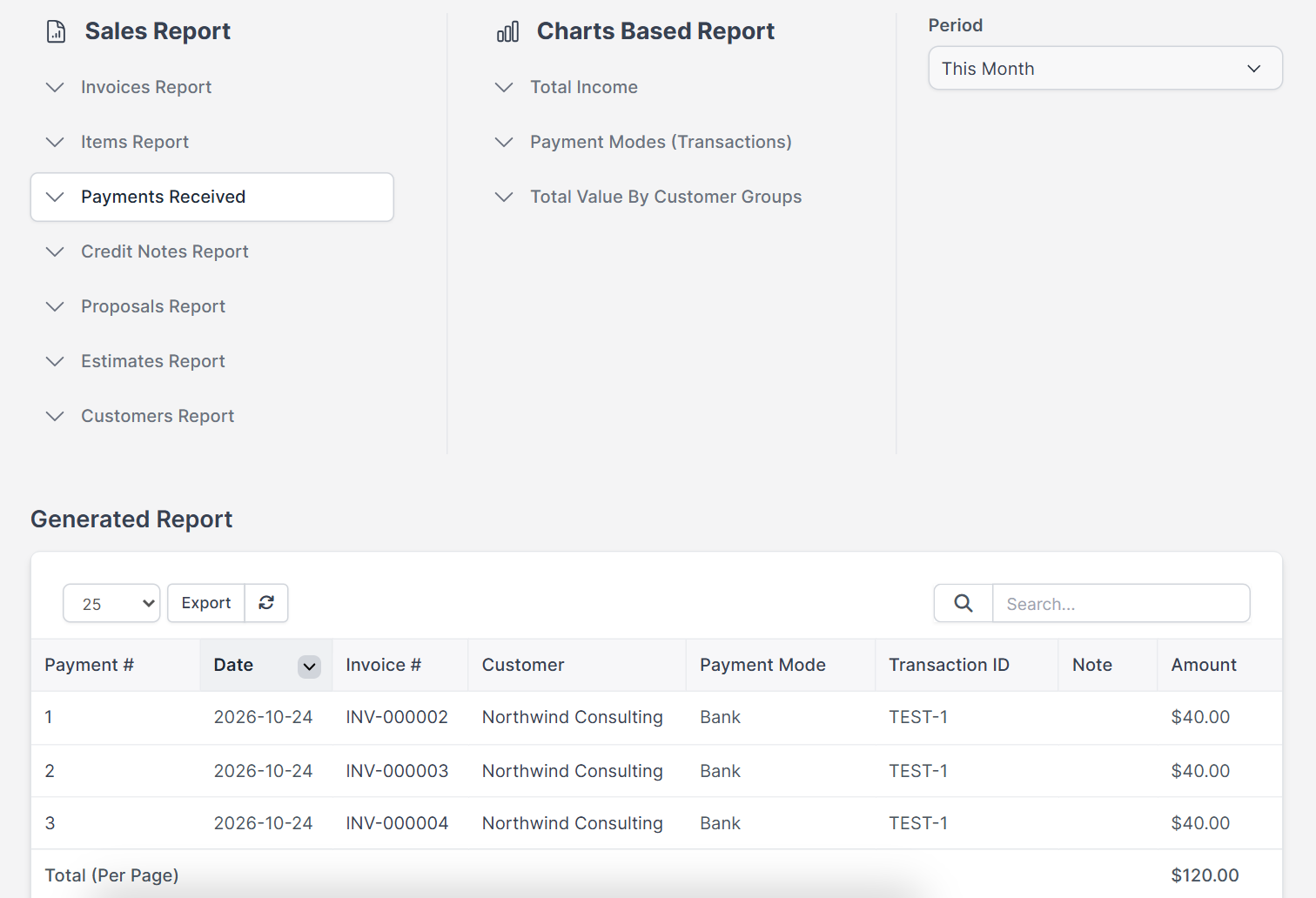
Task: Expand the chevron beside Proposals Report
Action: click(55, 306)
